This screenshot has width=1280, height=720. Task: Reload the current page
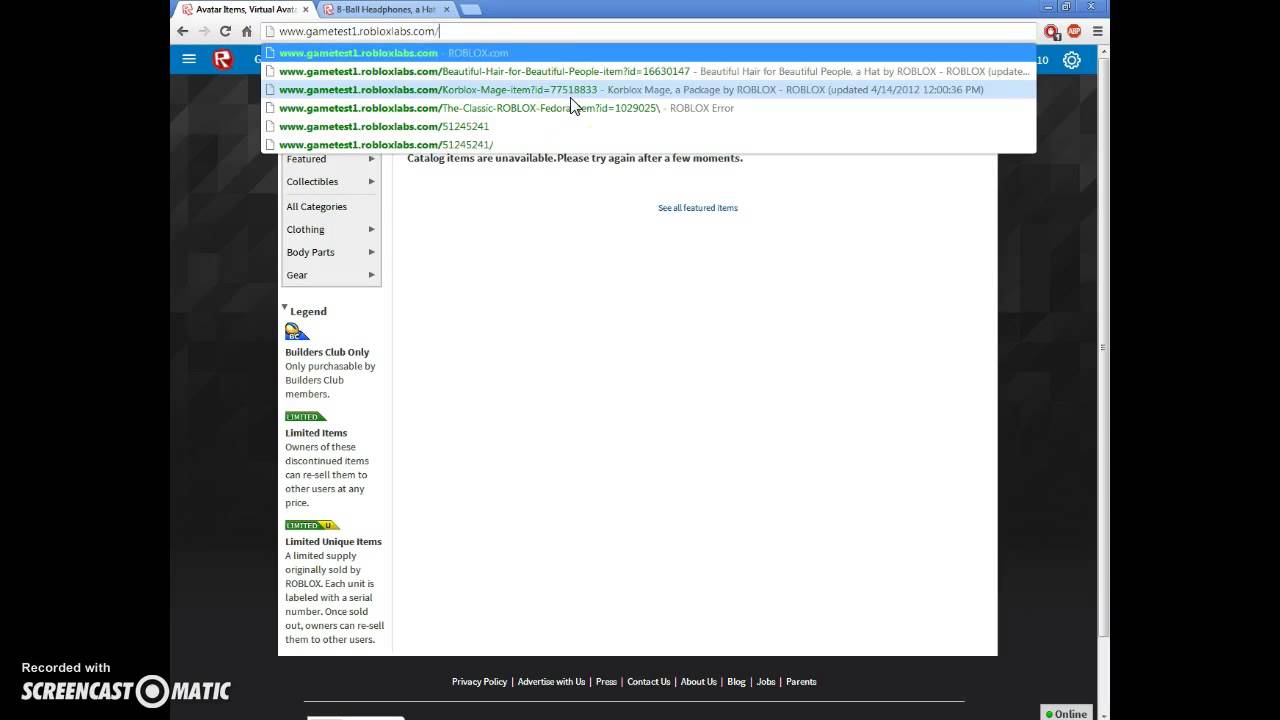coord(225,31)
